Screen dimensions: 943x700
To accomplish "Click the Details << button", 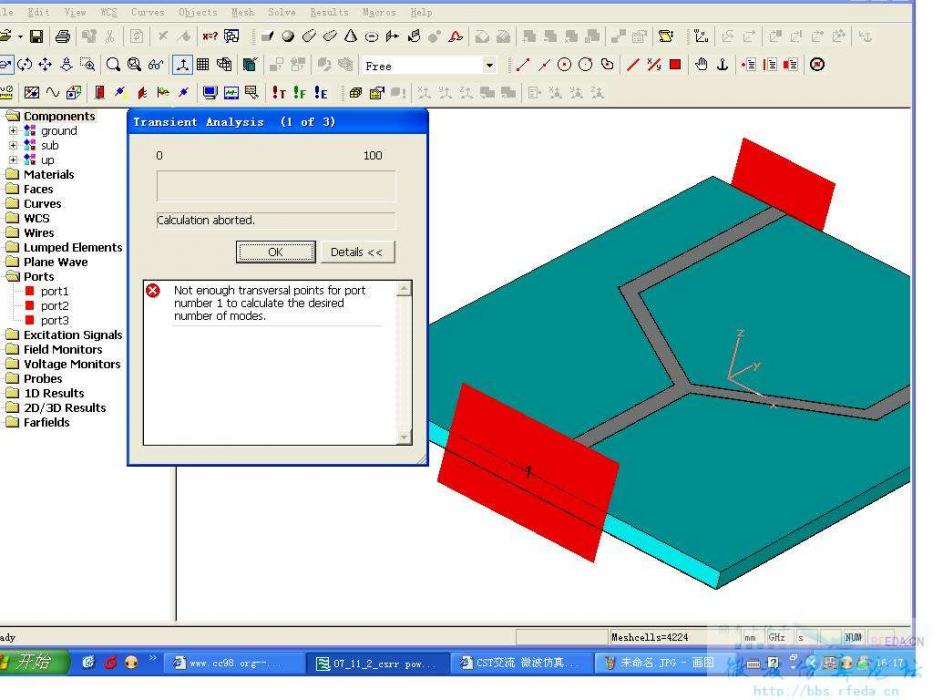I will coord(357,252).
